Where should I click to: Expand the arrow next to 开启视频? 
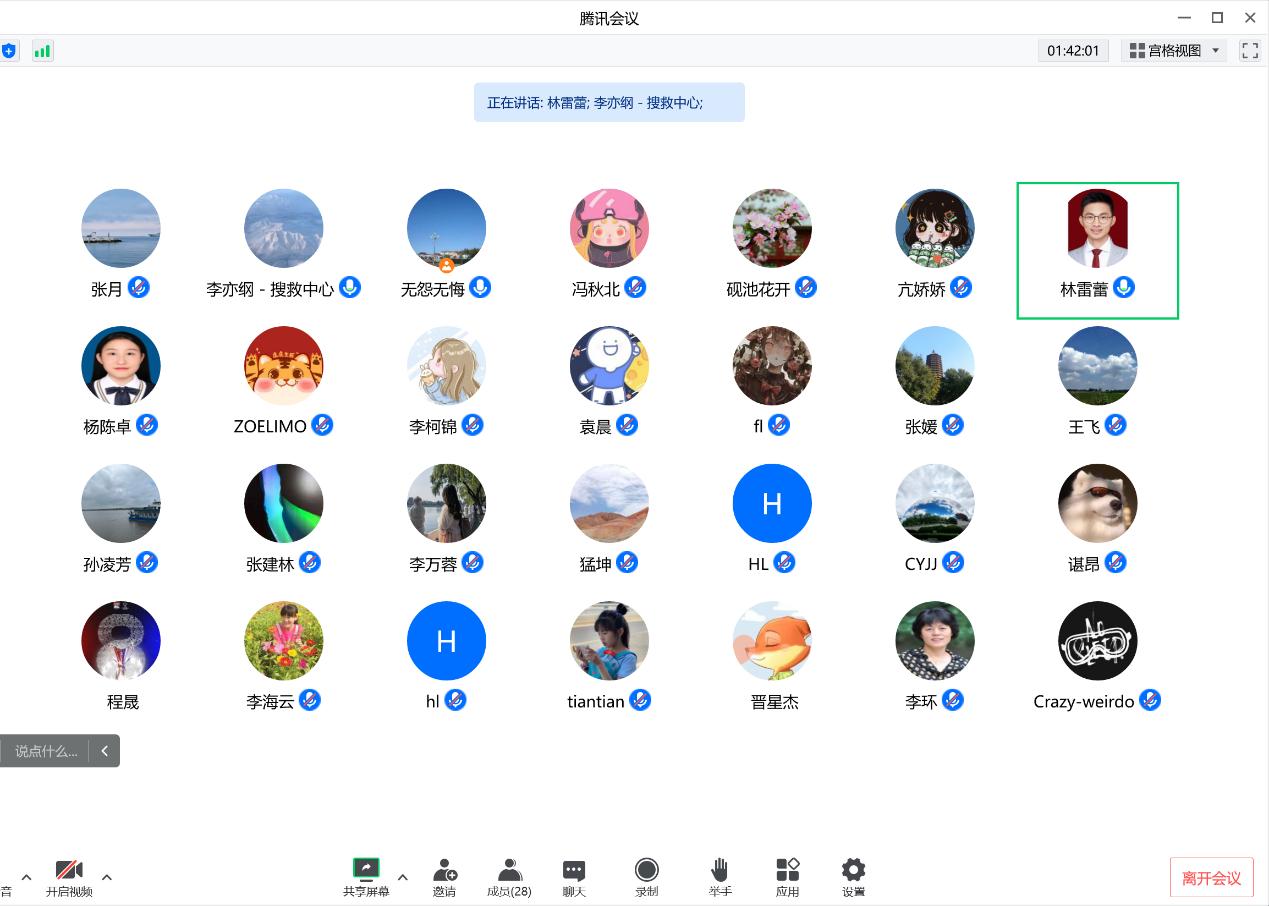pos(107,878)
